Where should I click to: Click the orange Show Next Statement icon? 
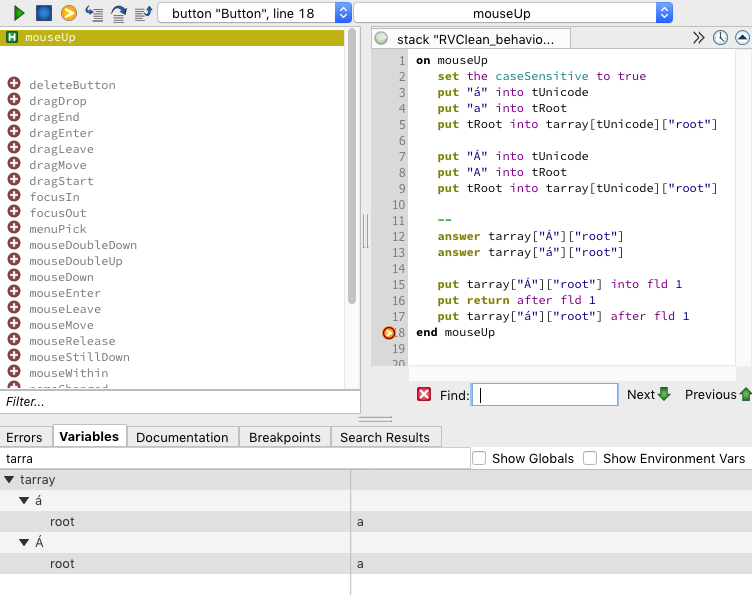(68, 13)
